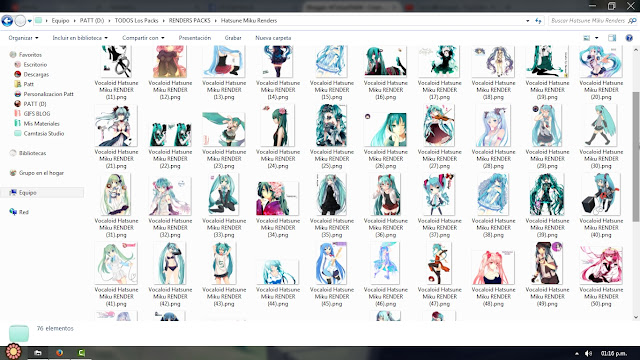Open the address bar history dropdown arrow
640x360 pixels.
click(527, 20)
